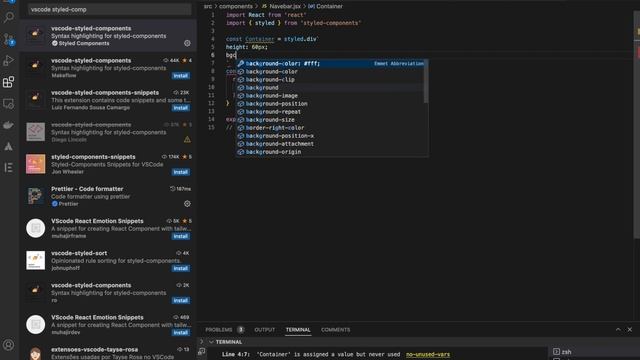Click the Prettier extension logo
640x360 pixels.
36,196
